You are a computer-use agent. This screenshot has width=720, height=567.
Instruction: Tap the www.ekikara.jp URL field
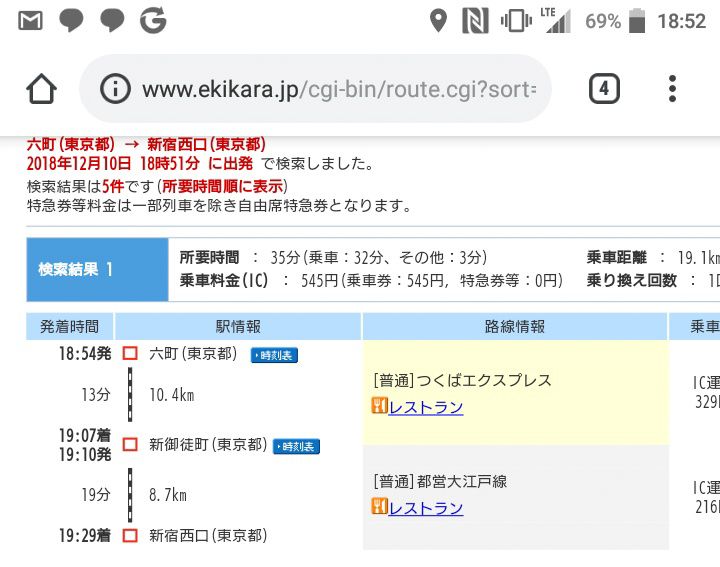click(x=315, y=89)
